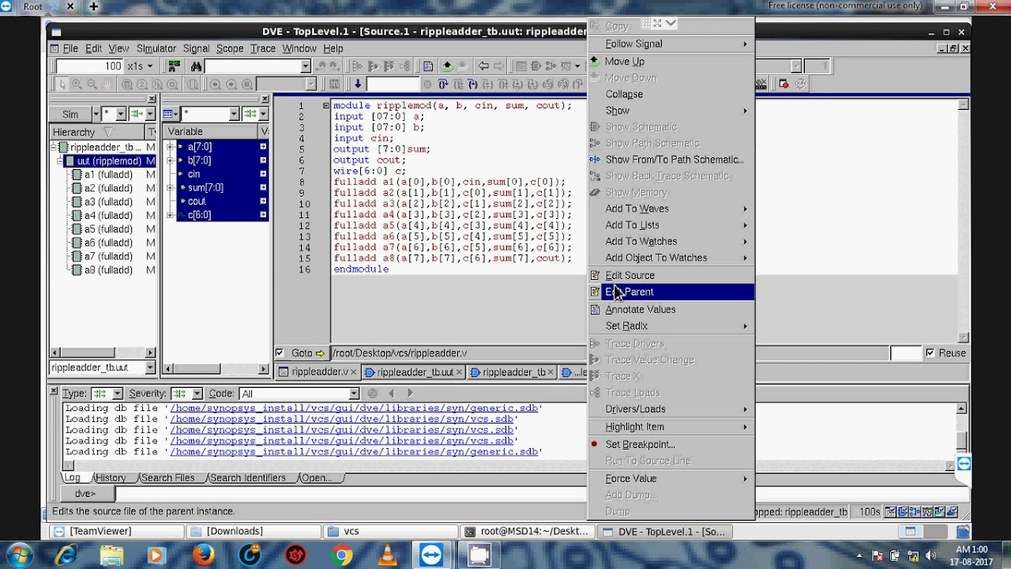Click the Edit Source menu icon
Image resolution: width=1011 pixels, height=569 pixels.
[x=594, y=275]
